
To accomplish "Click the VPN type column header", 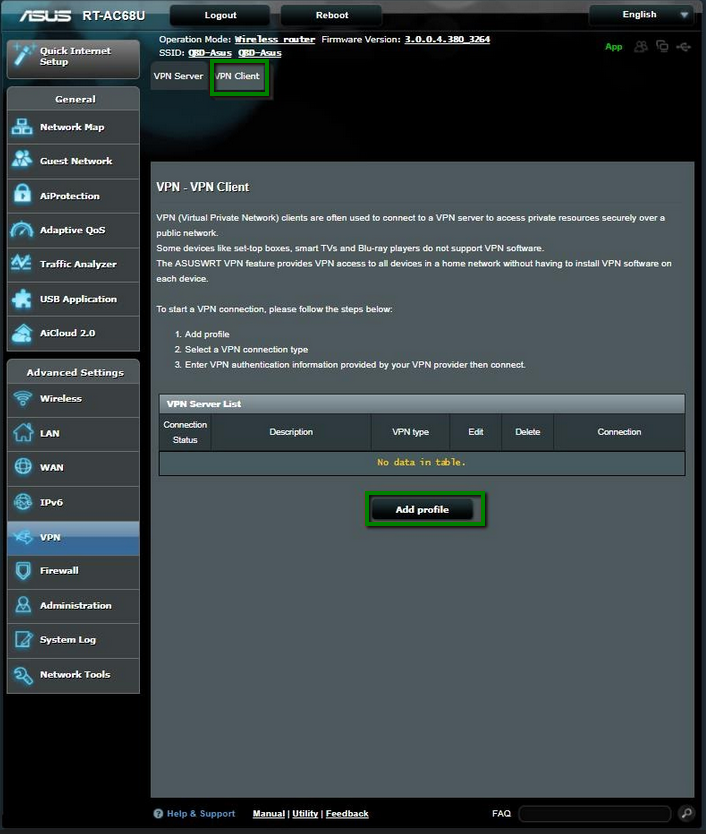I will click(x=410, y=432).
